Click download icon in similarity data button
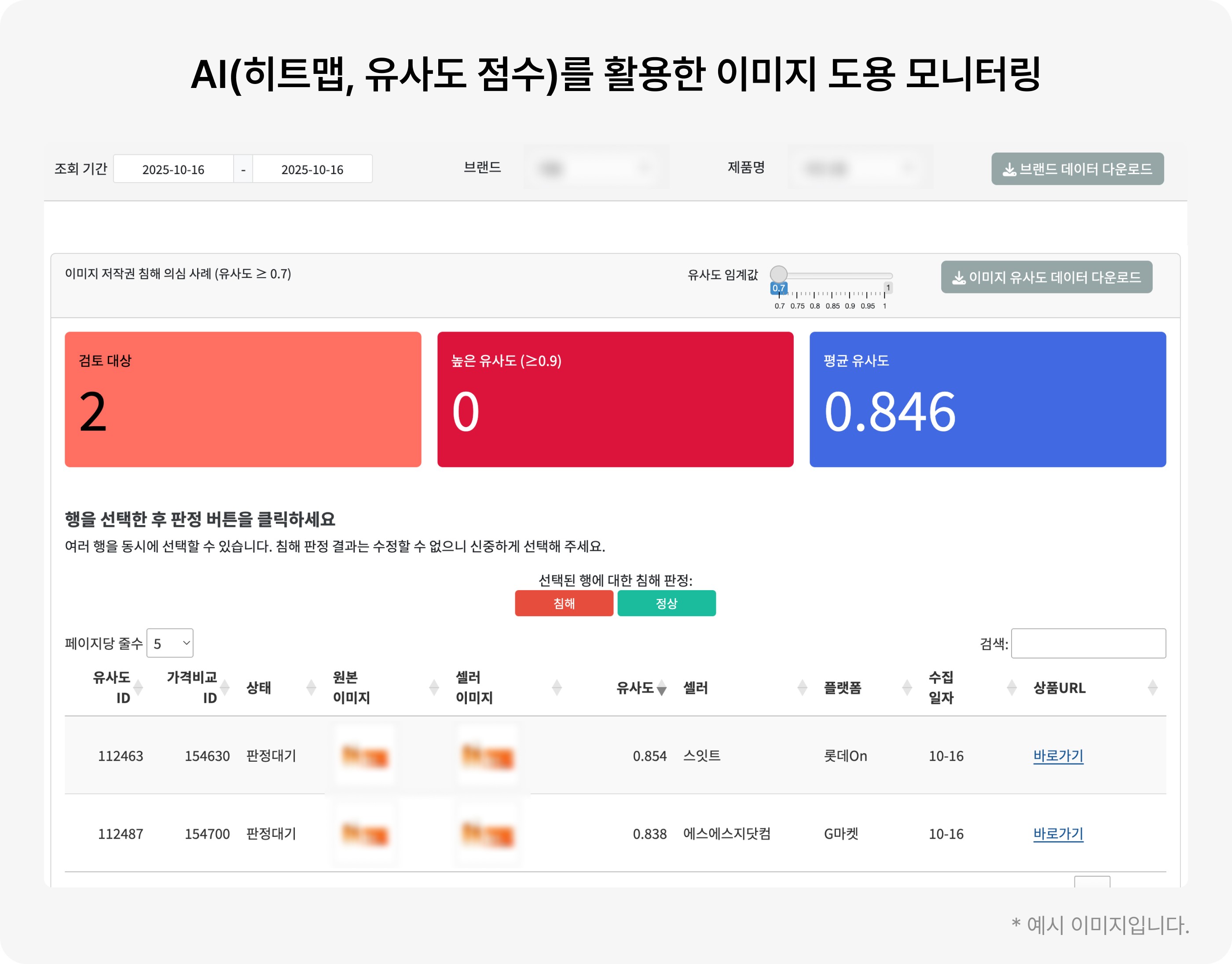 tap(959, 278)
